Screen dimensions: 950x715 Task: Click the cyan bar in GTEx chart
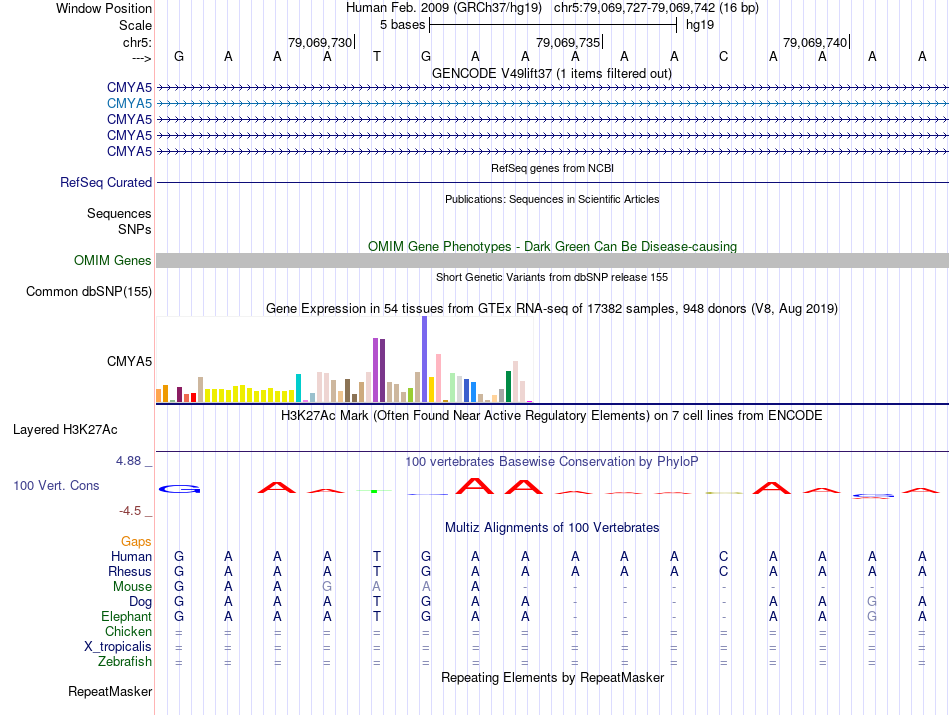click(298, 388)
